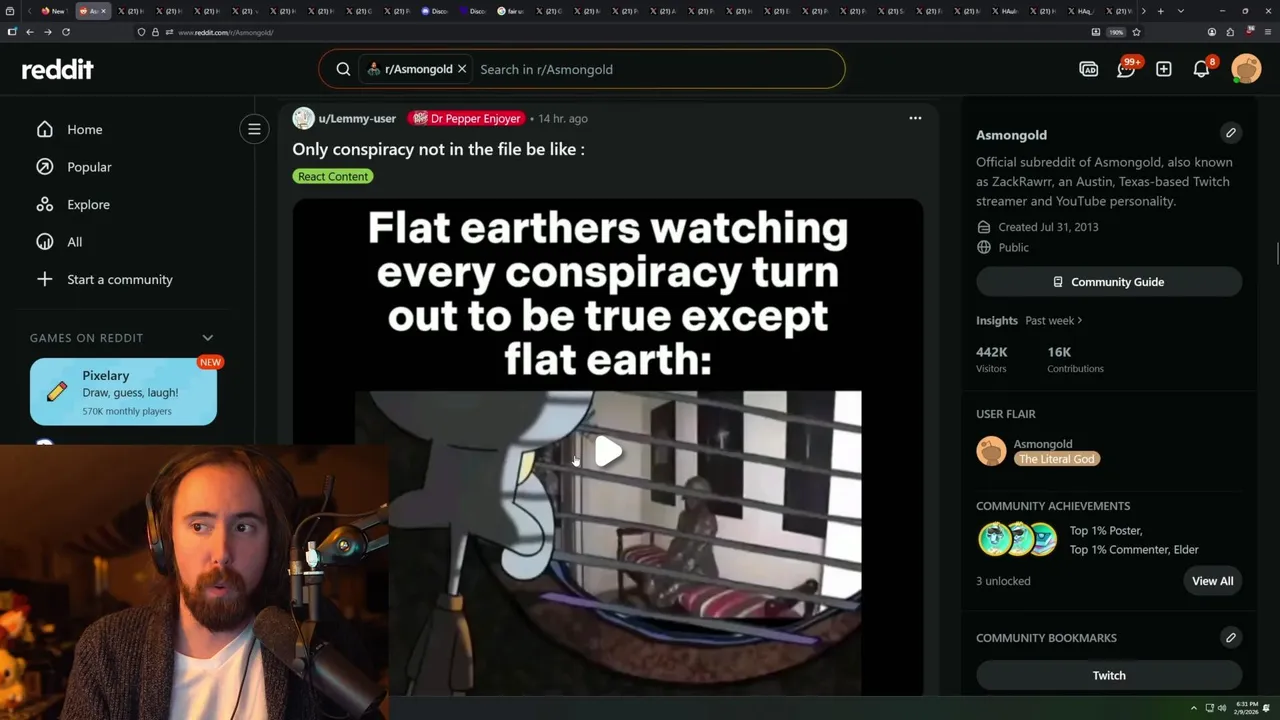
Task: Open the post title Only conspiracy not in the file
Action: [438, 149]
